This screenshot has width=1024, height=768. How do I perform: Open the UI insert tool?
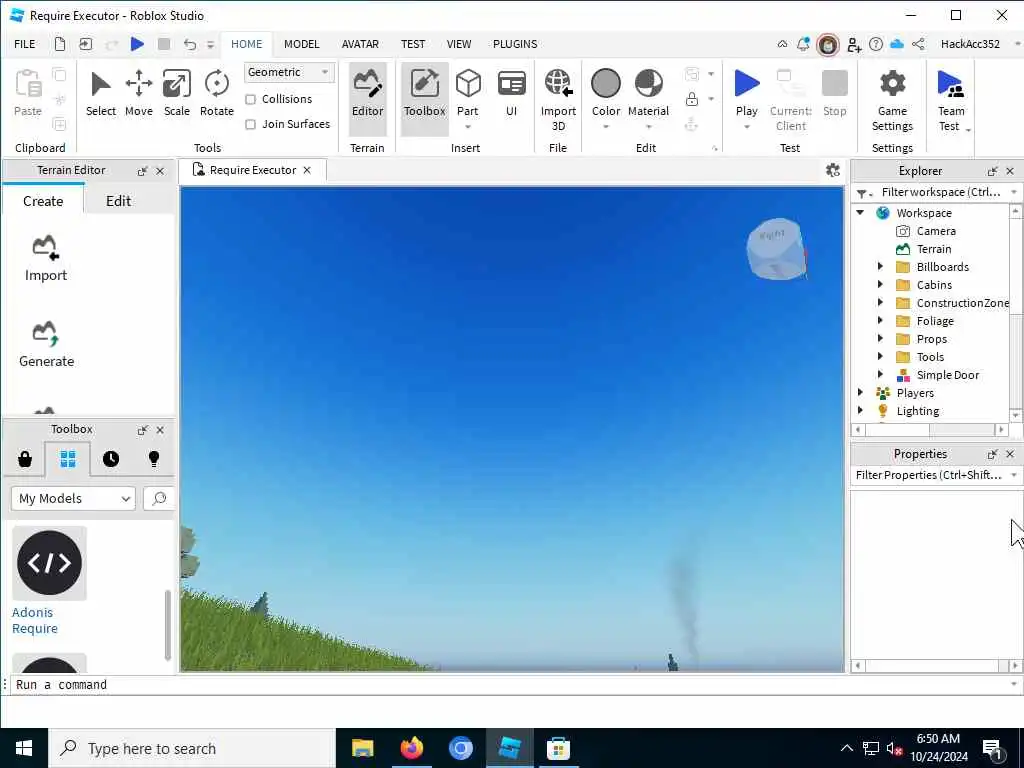(x=511, y=94)
